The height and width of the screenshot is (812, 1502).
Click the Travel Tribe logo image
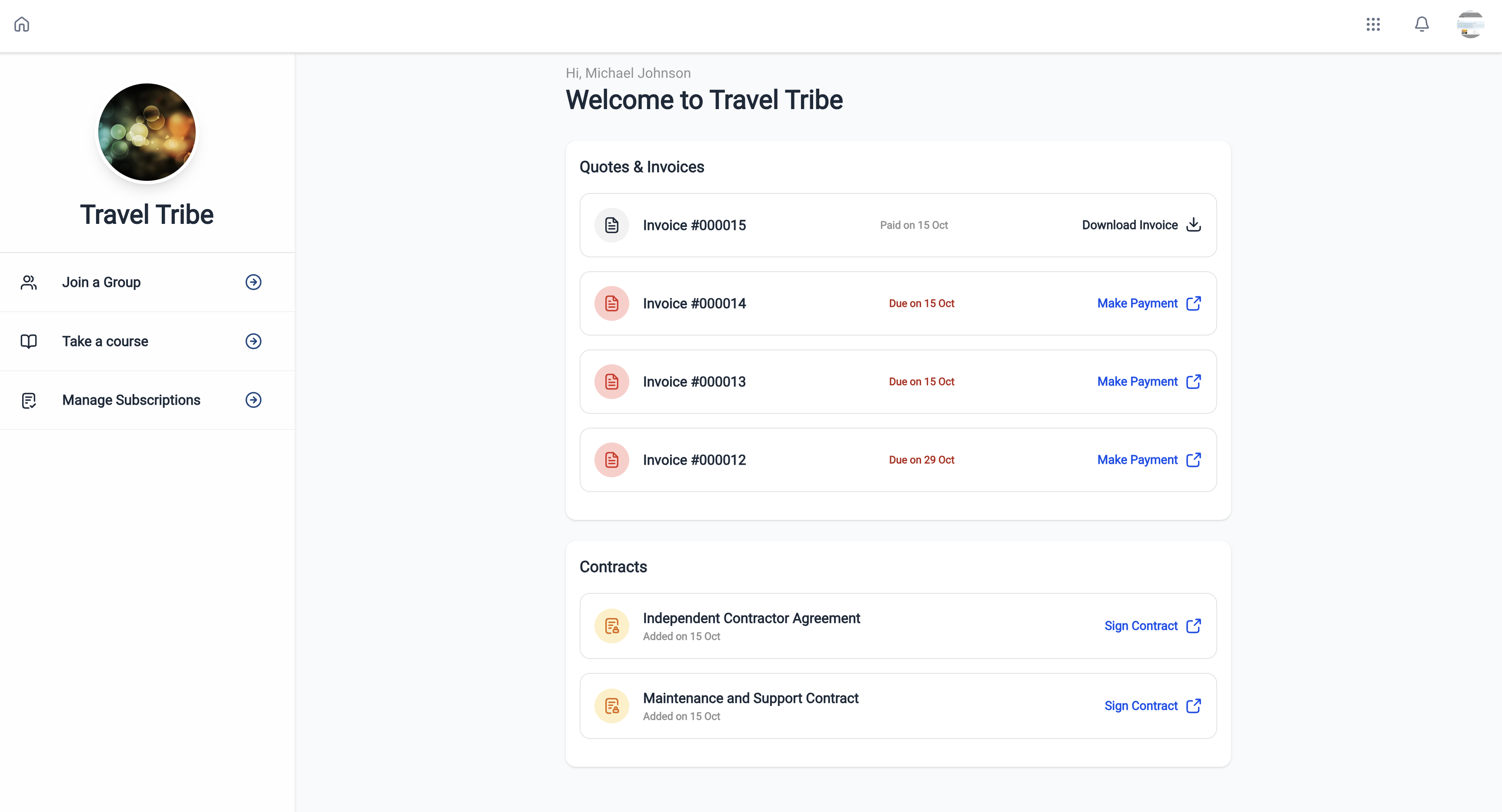tap(147, 132)
